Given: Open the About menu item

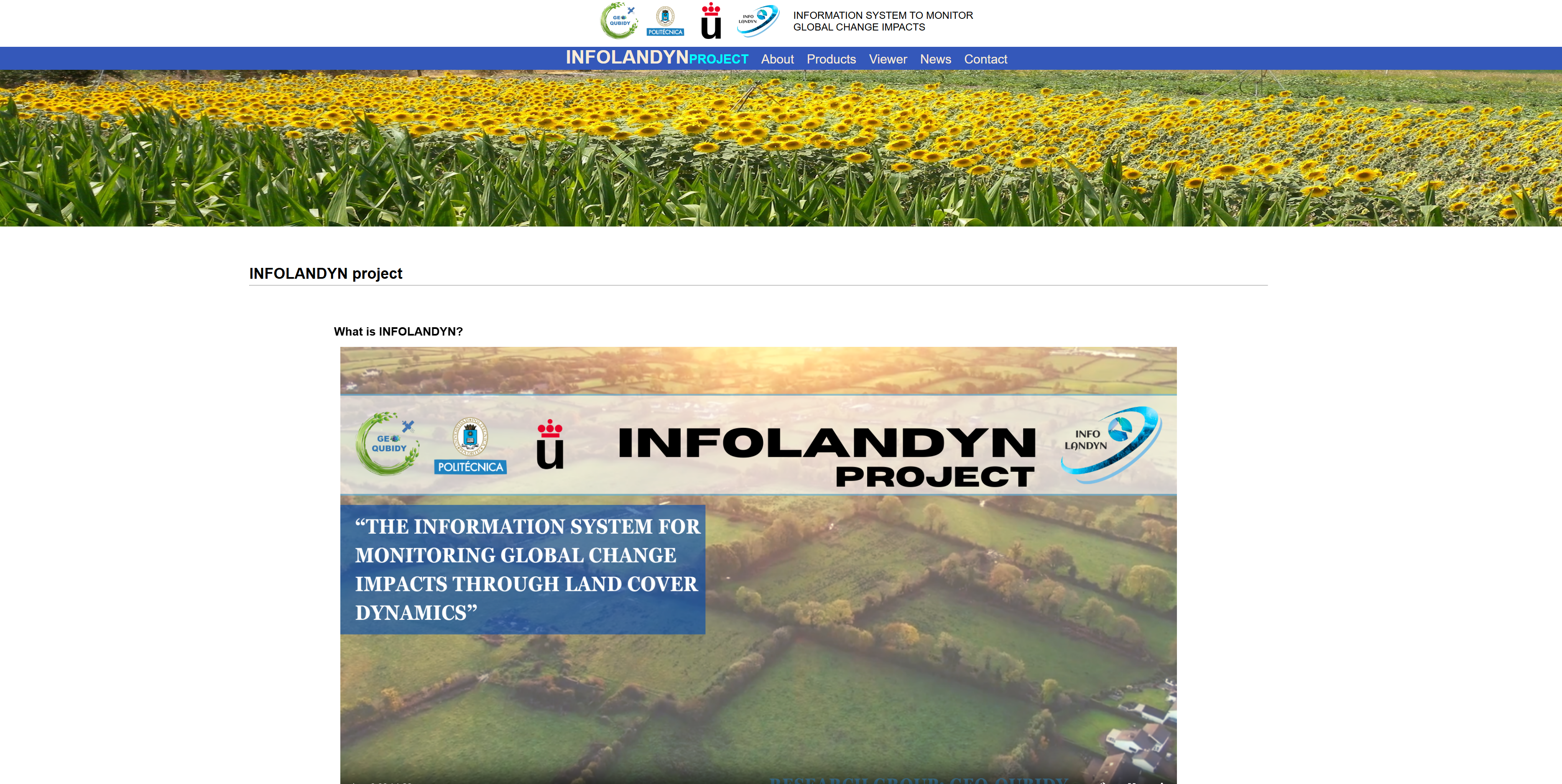Looking at the screenshot, I should click(777, 59).
